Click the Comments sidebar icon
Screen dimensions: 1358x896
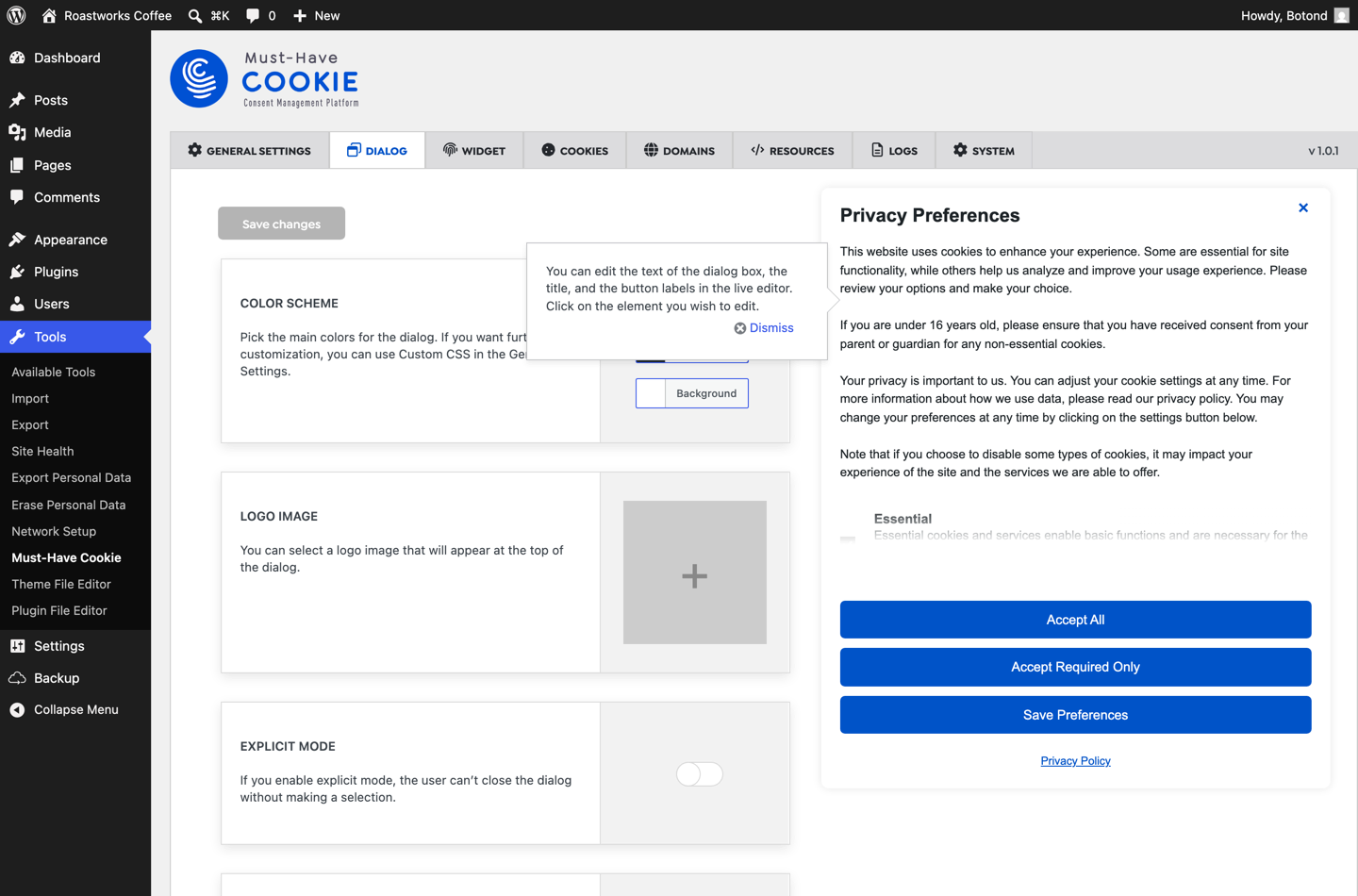(17, 197)
